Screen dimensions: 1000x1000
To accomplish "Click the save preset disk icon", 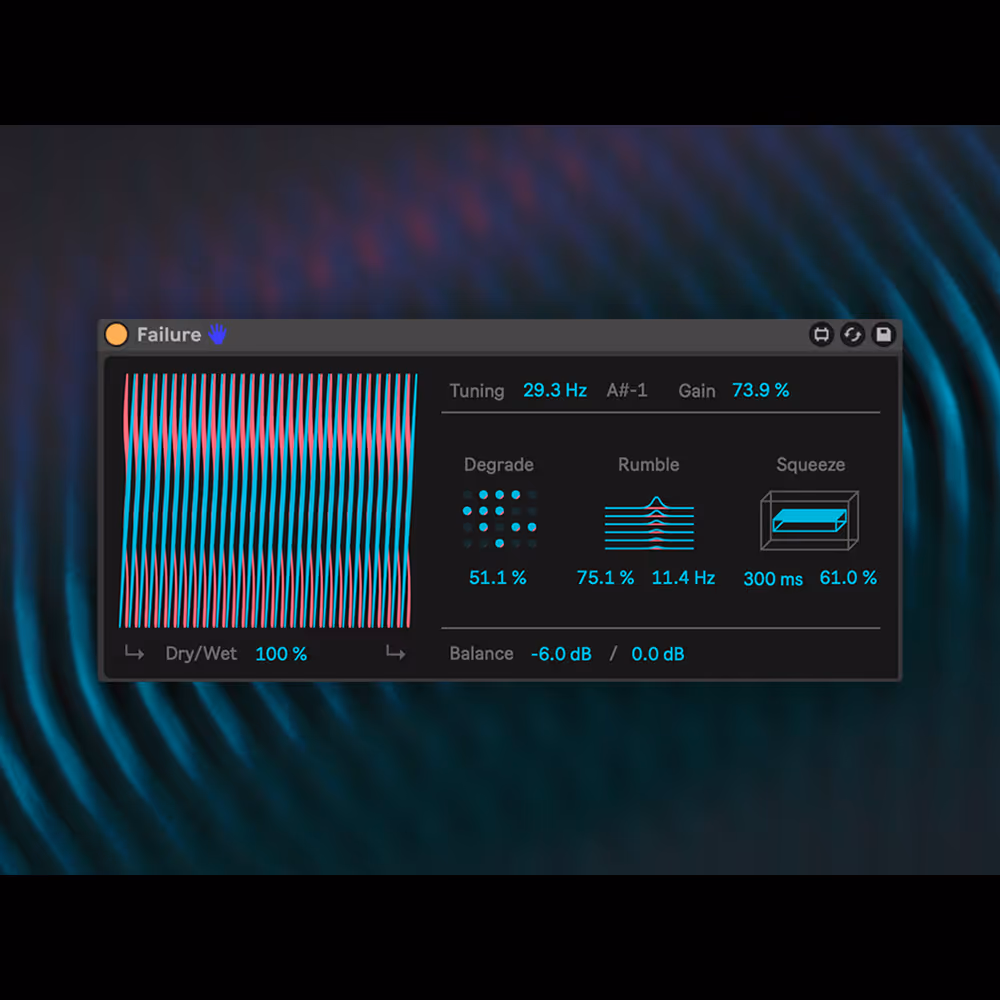I will [883, 335].
